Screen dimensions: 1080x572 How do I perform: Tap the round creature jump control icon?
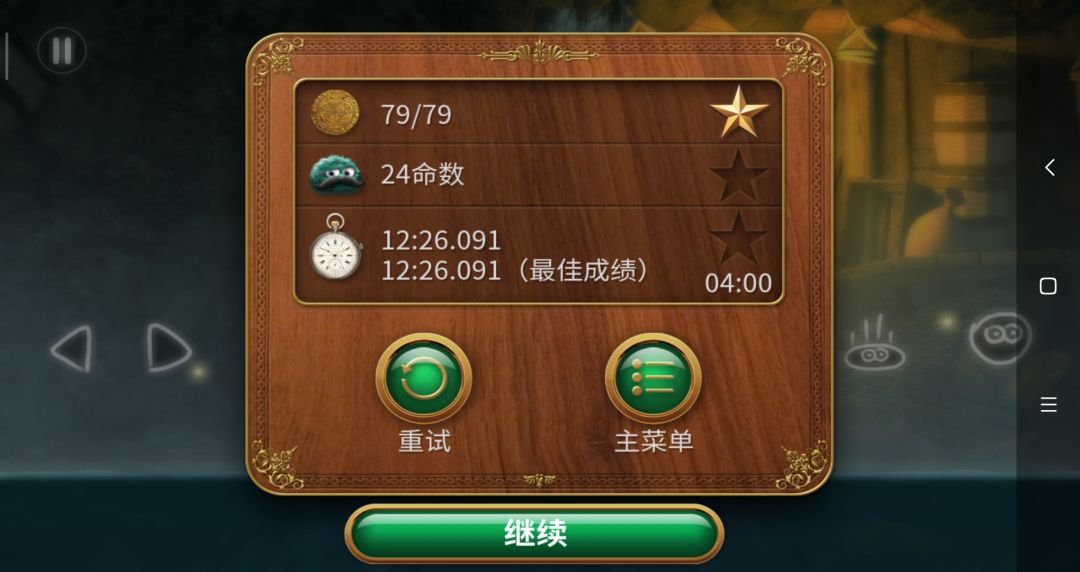1000,337
